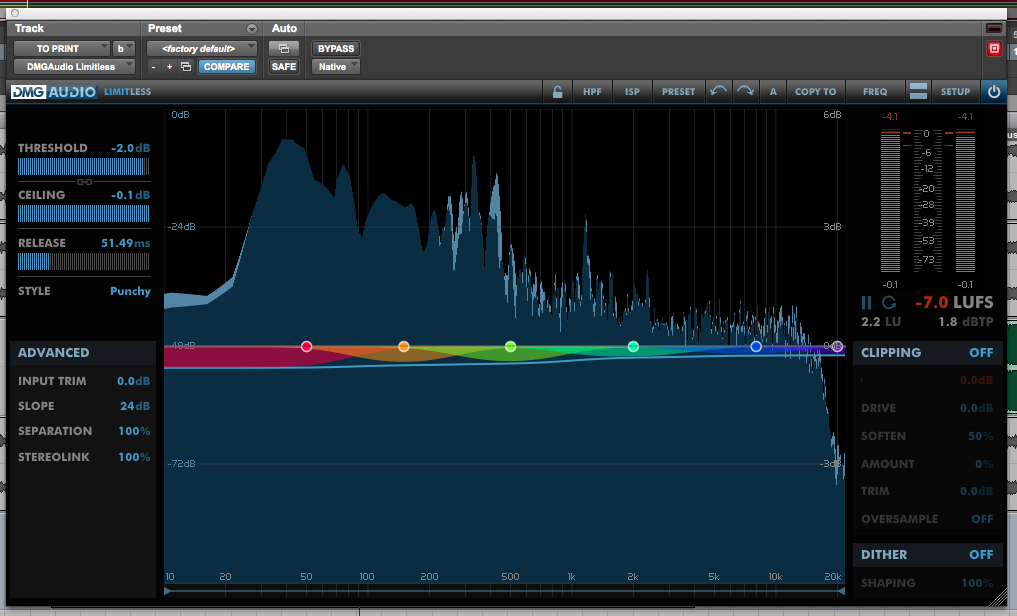The width and height of the screenshot is (1017, 616).
Task: Adjust the RELEASE slider bar
Action: point(83,261)
